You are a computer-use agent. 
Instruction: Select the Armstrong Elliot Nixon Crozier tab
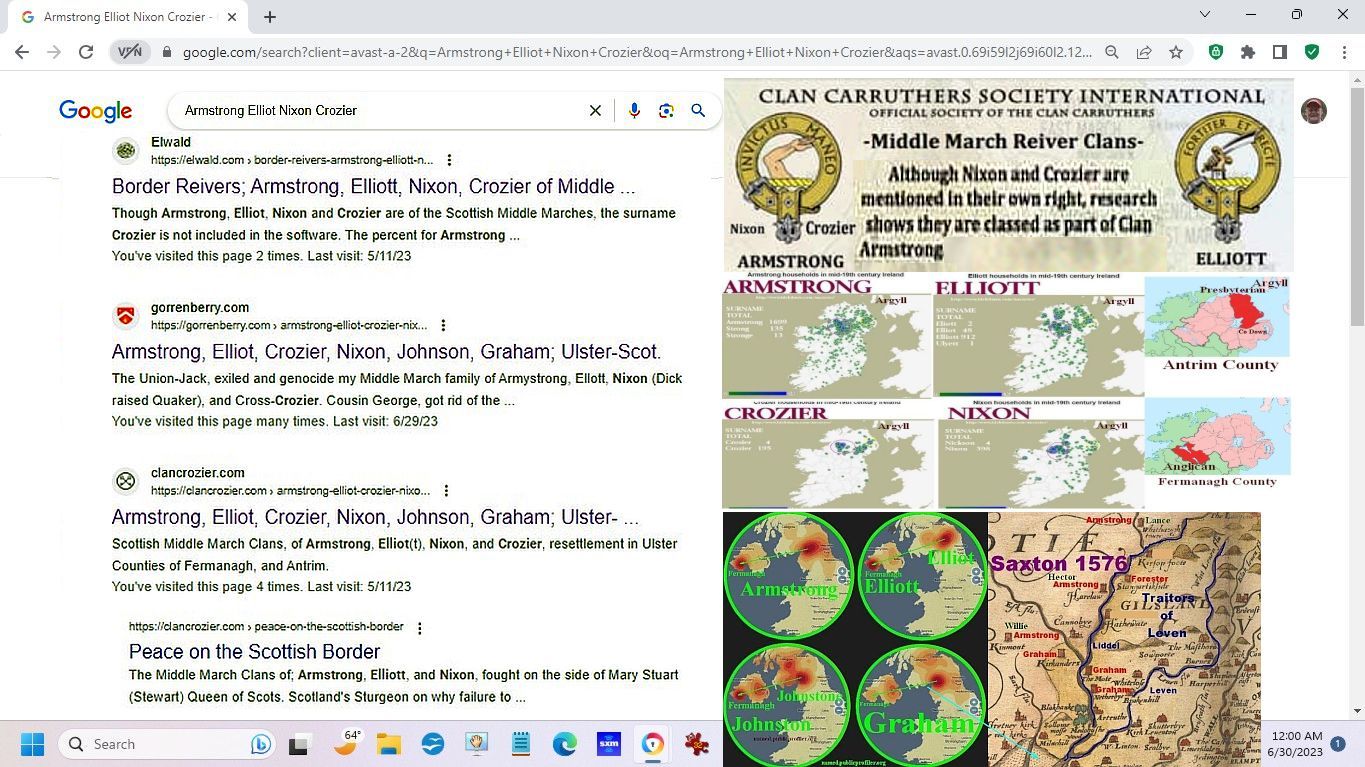[126, 17]
